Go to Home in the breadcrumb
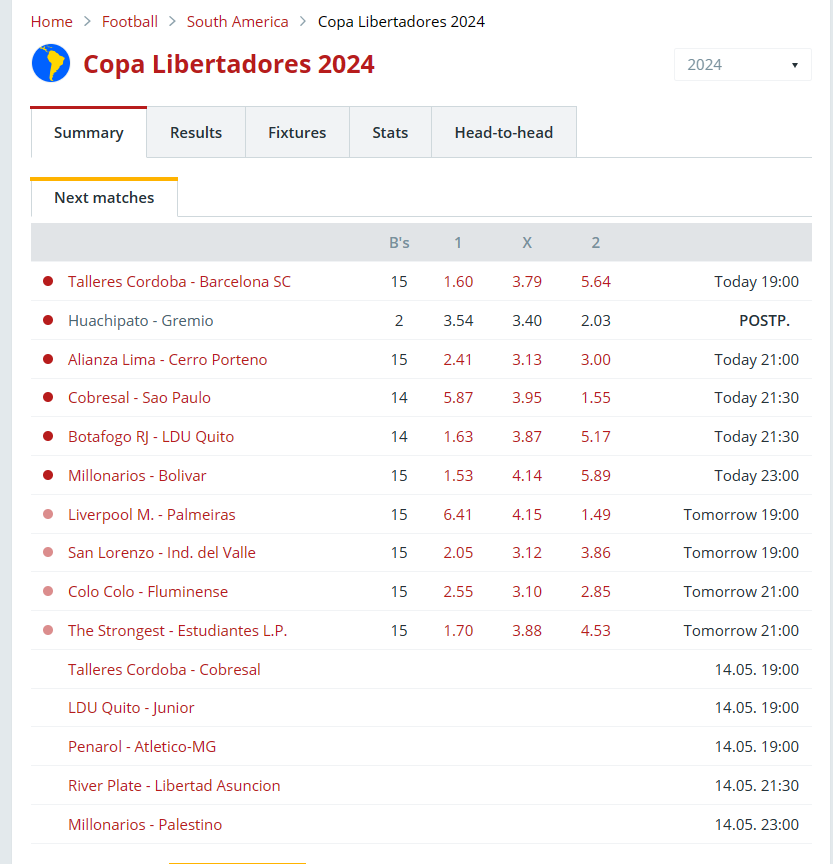Screen dimensions: 833x864 tap(52, 21)
